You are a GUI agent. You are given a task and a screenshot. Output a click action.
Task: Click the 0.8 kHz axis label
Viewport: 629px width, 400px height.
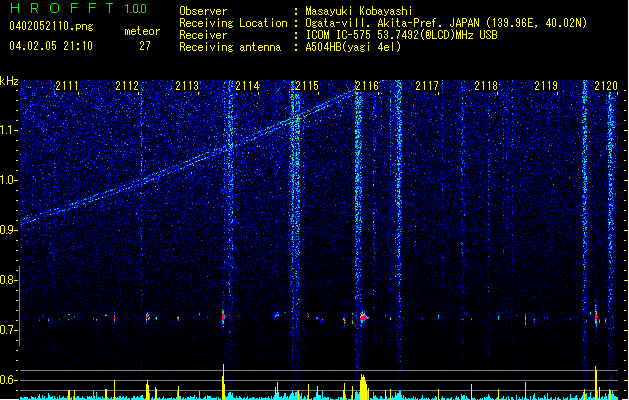(x=9, y=280)
